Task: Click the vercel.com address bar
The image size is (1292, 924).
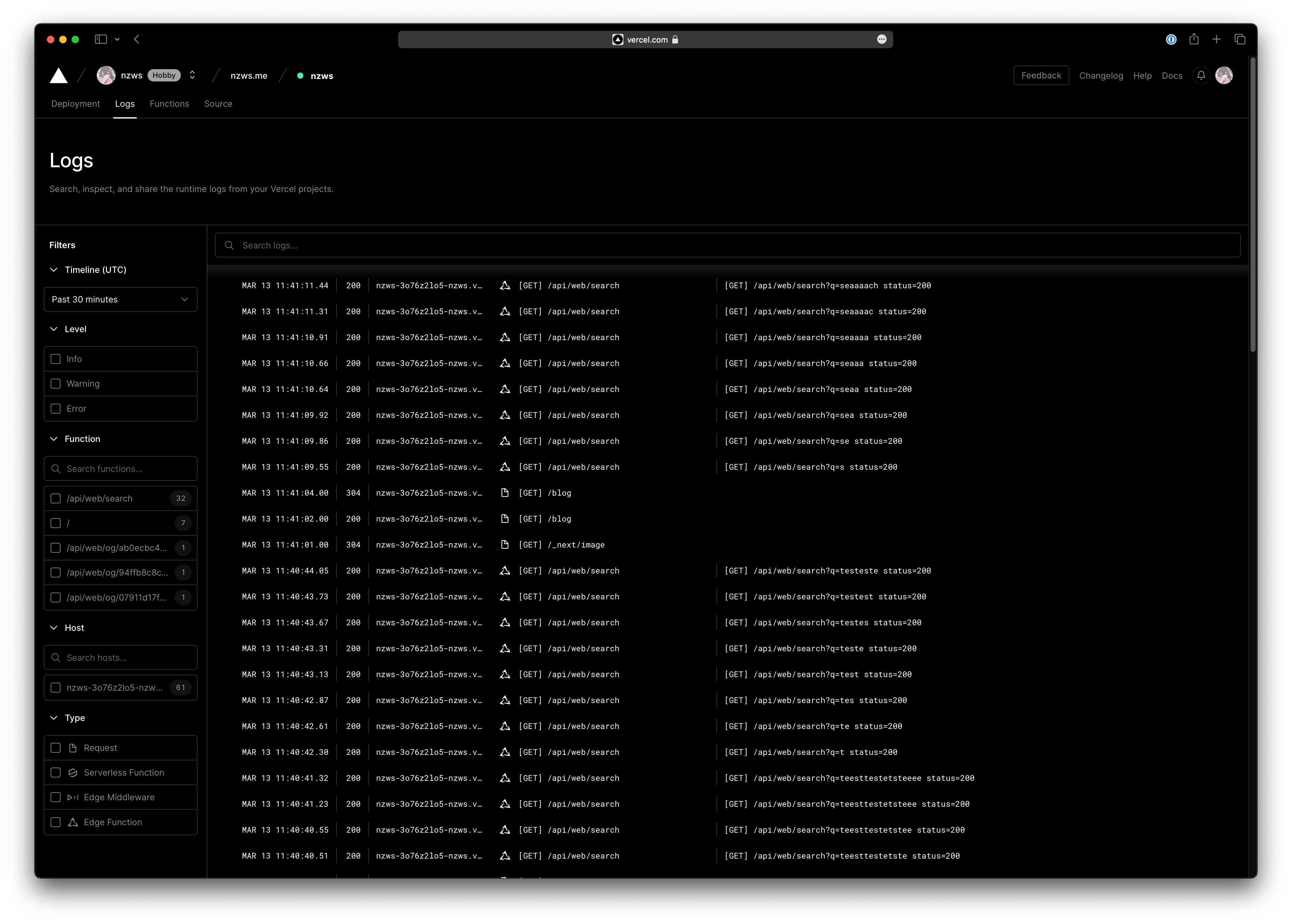Action: 645,39
